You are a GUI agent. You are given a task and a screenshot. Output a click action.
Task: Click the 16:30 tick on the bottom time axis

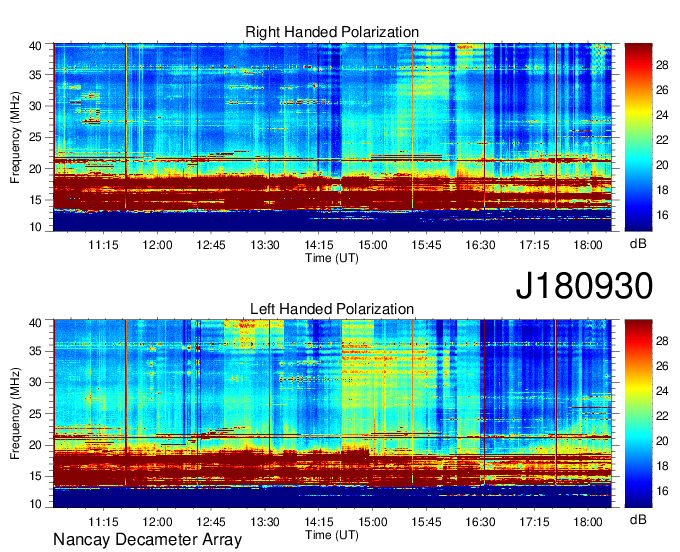point(480,522)
